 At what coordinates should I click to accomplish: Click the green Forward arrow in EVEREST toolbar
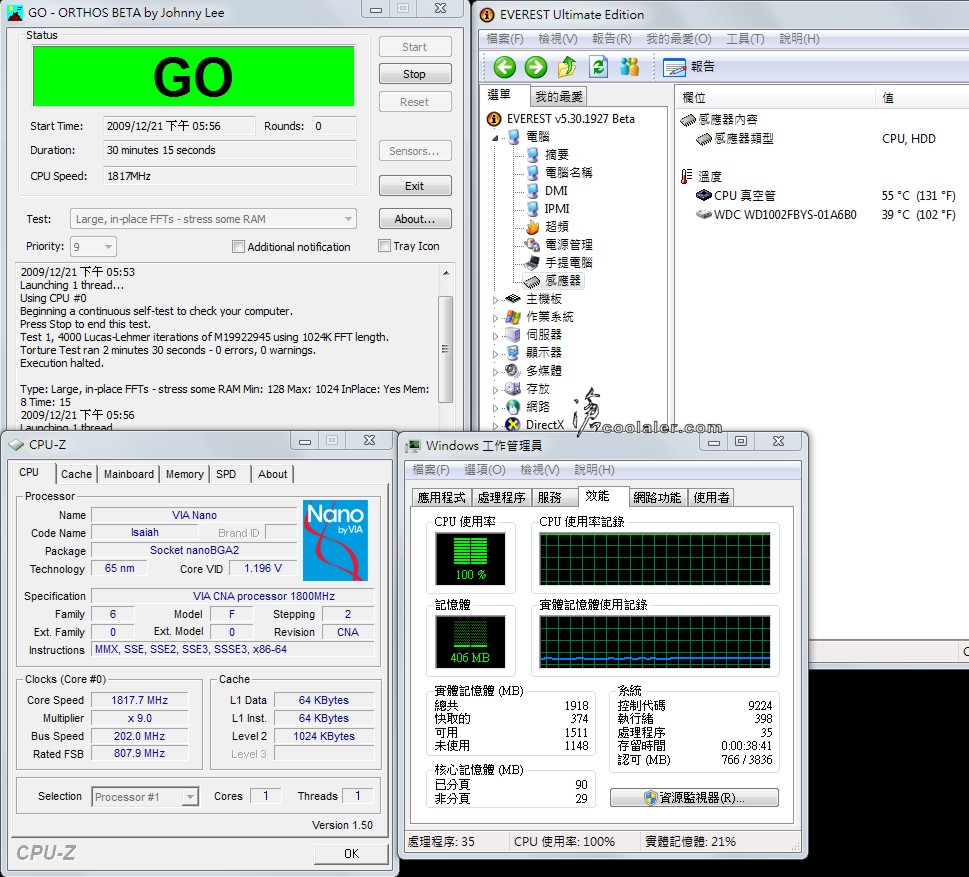(535, 67)
